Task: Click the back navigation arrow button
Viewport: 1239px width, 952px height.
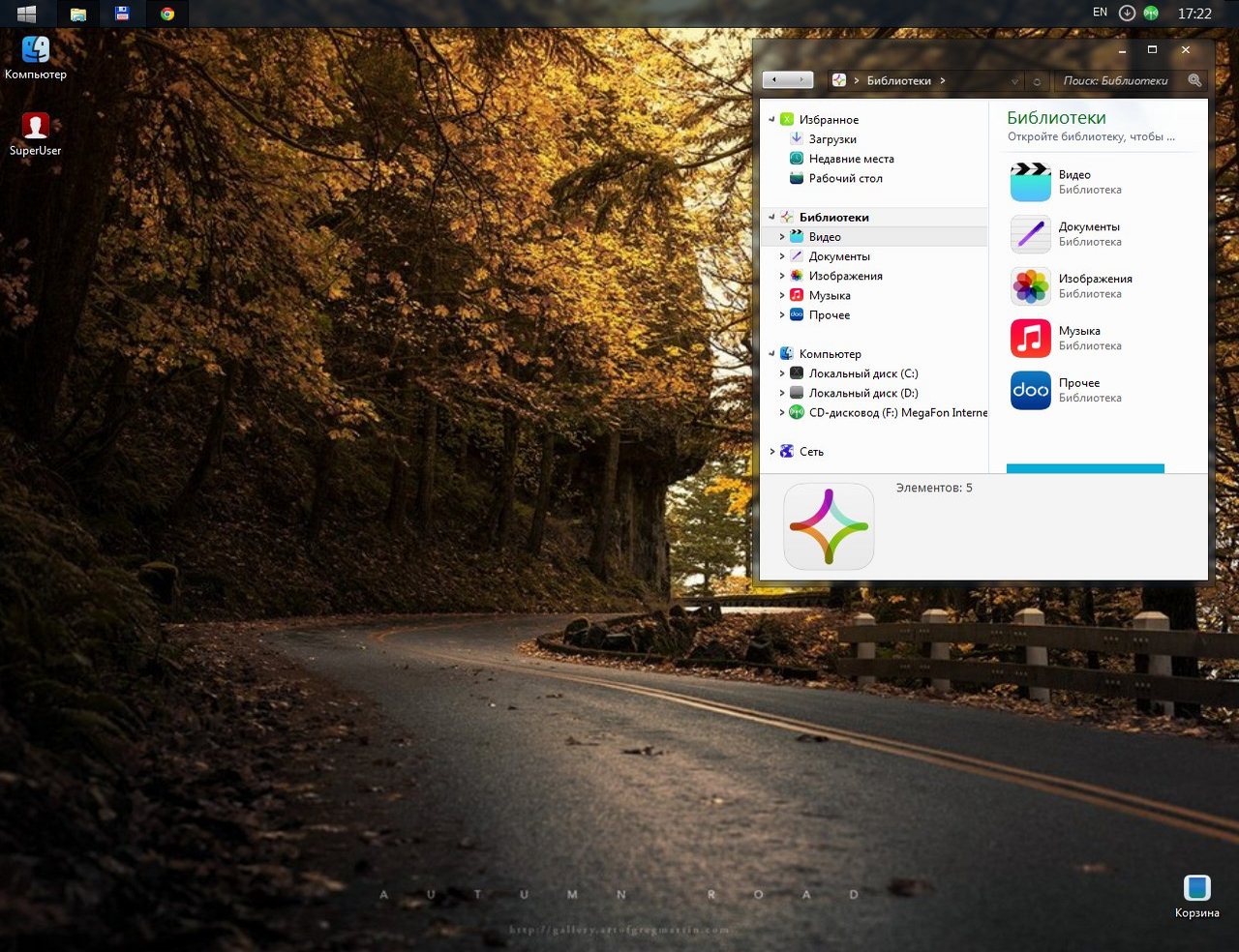Action: click(x=774, y=80)
